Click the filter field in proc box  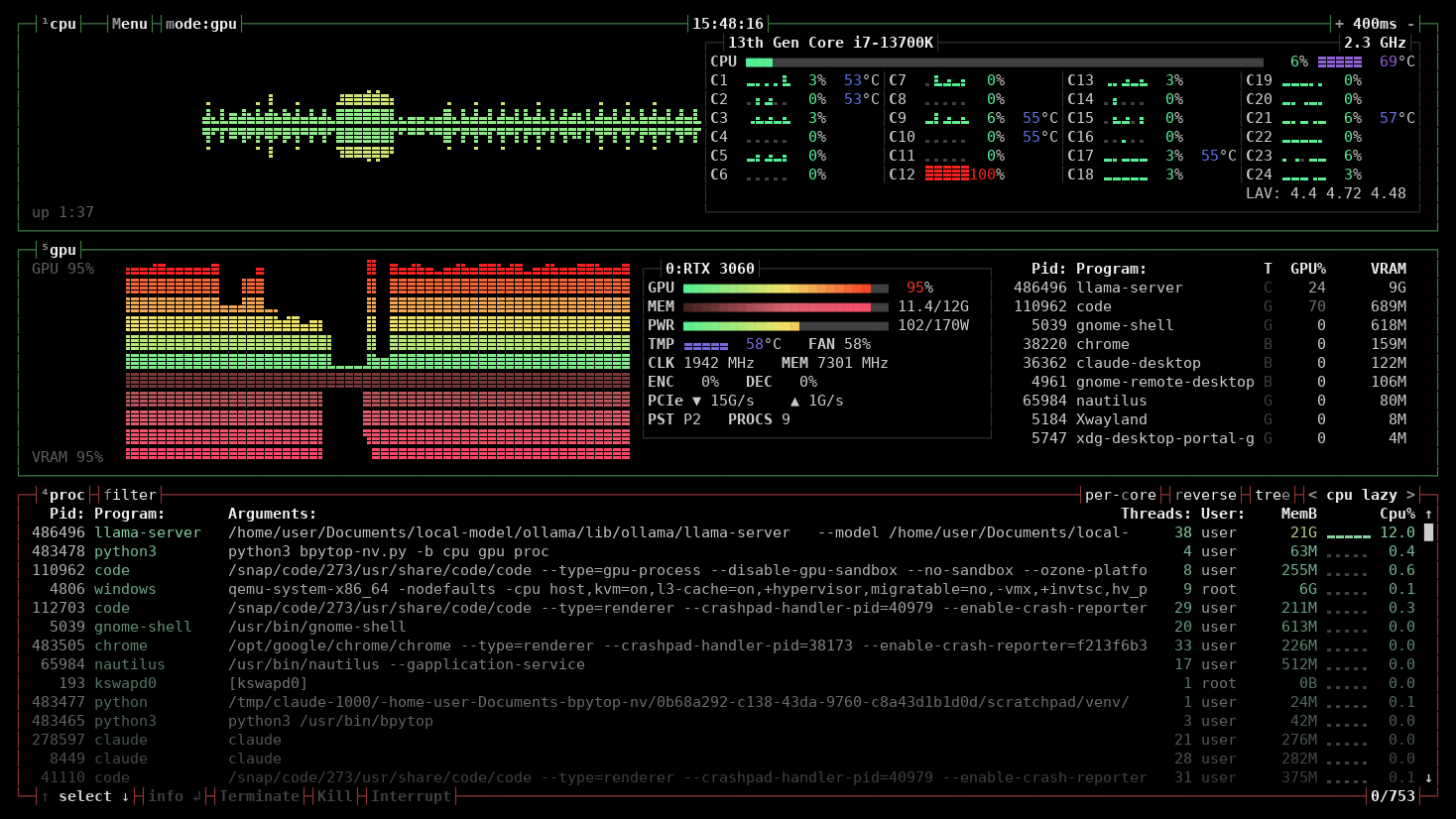[130, 495]
